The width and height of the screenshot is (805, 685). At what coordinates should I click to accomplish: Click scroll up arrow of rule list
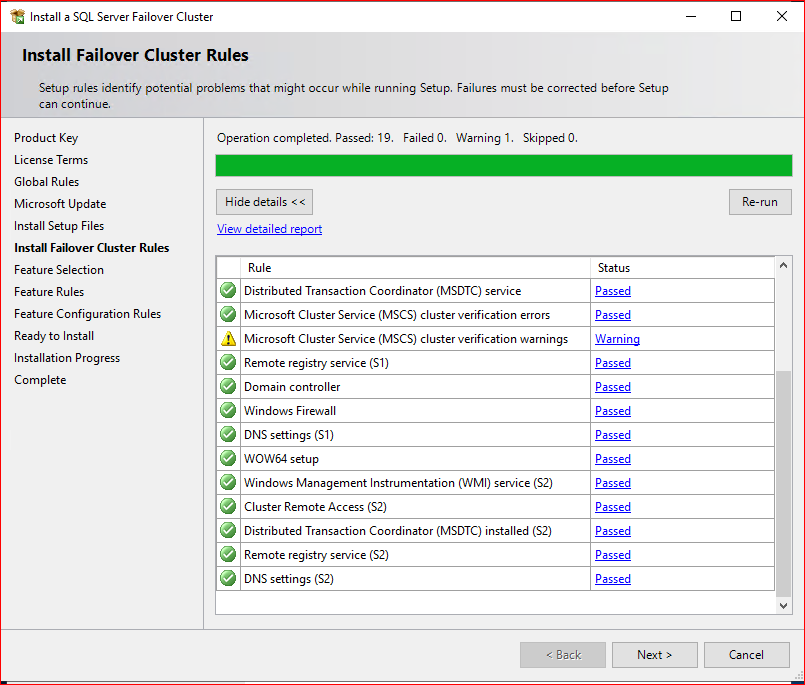click(x=783, y=265)
